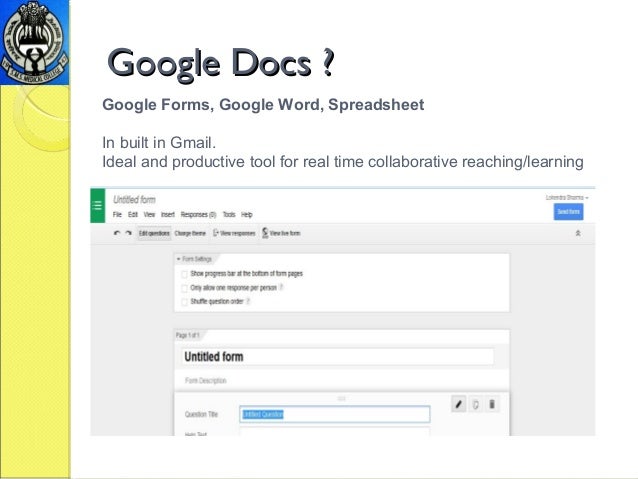
Task: Click Change theme in the toolbar
Action: tap(190, 233)
